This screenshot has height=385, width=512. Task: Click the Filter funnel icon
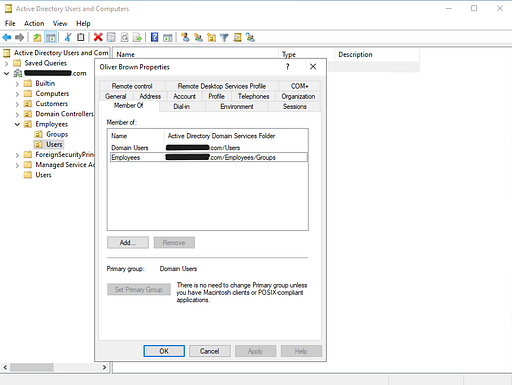(x=224, y=38)
